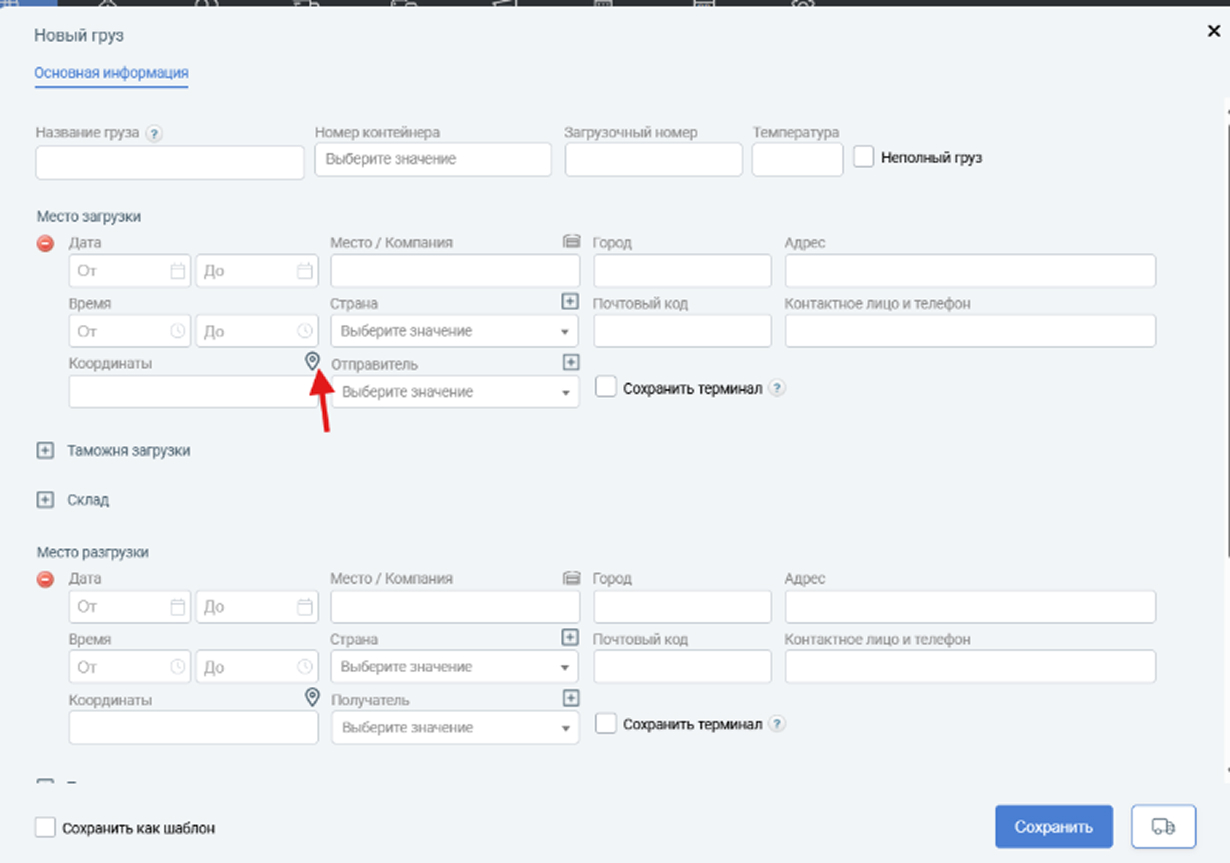Remove unloading place with red minus icon

click(x=45, y=579)
